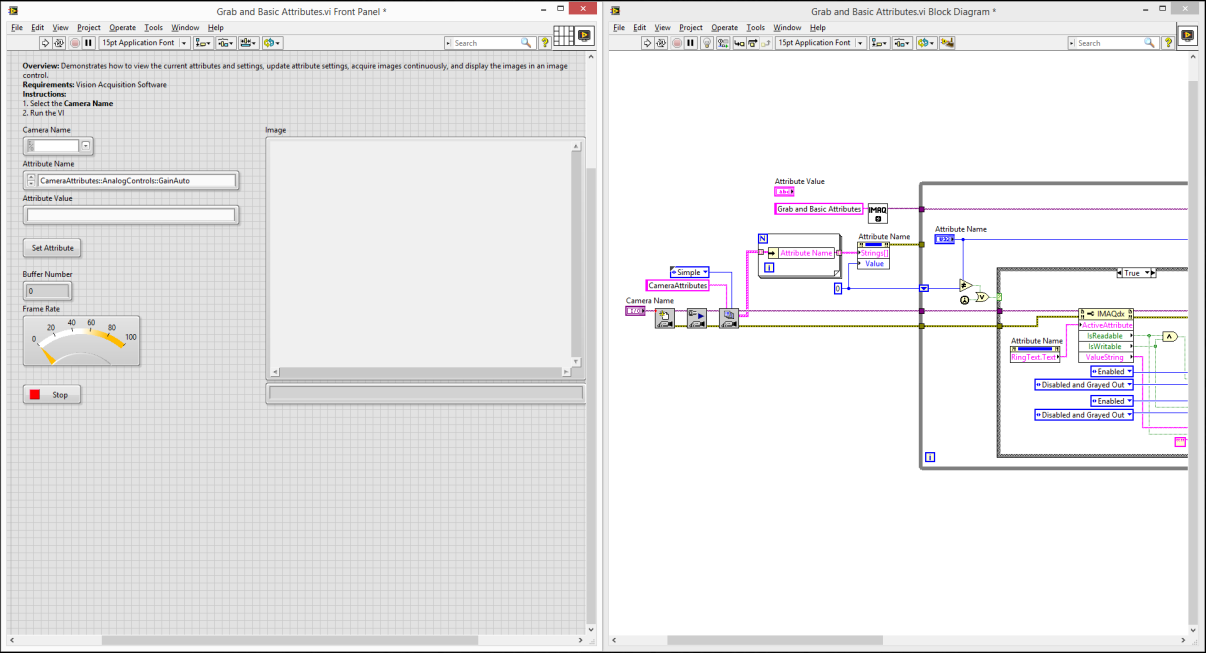Screen dimensions: 1206x653
Task: Run the VI from the Block Diagram toolbar
Action: point(648,43)
